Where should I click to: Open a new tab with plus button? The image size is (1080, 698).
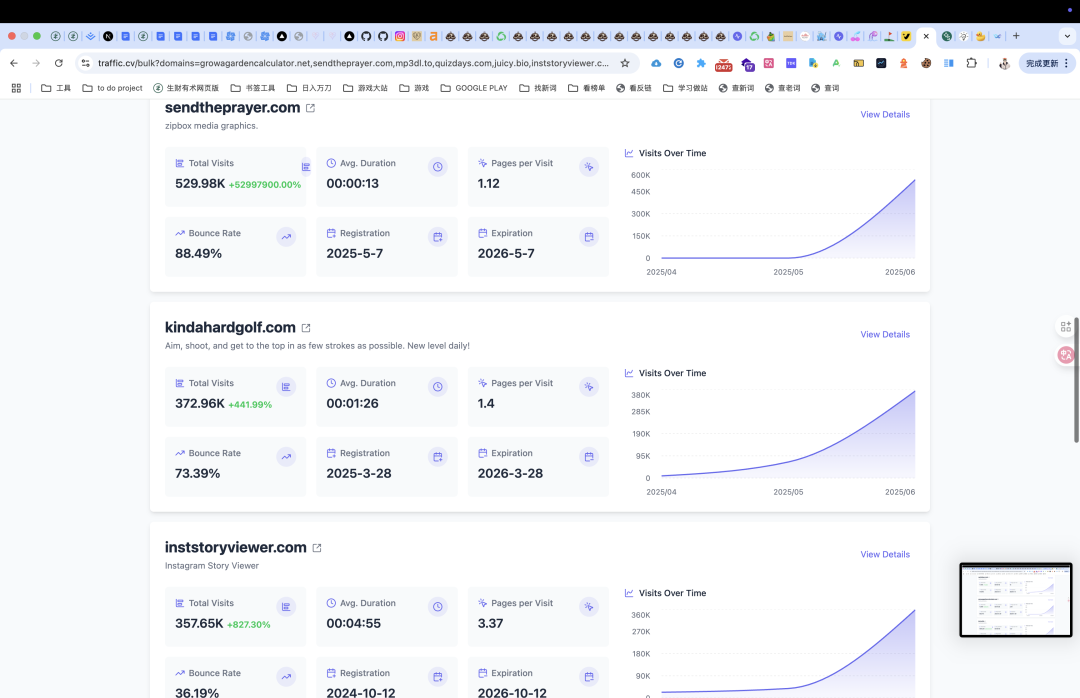[1016, 37]
